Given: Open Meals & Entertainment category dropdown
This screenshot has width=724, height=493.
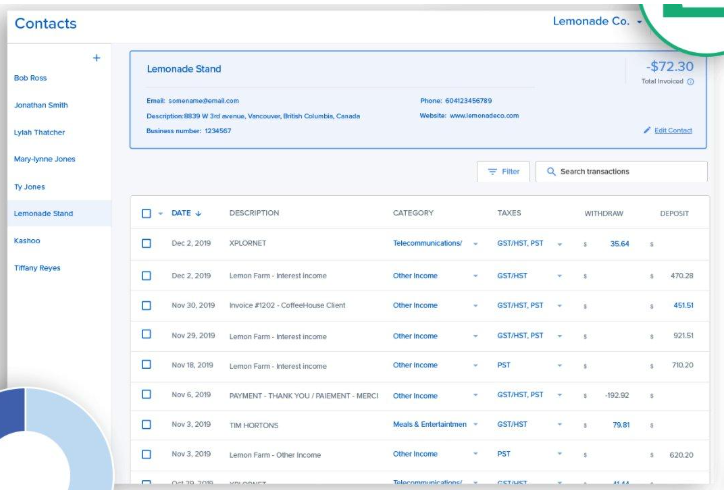Looking at the screenshot, I should pyautogui.click(x=475, y=424).
